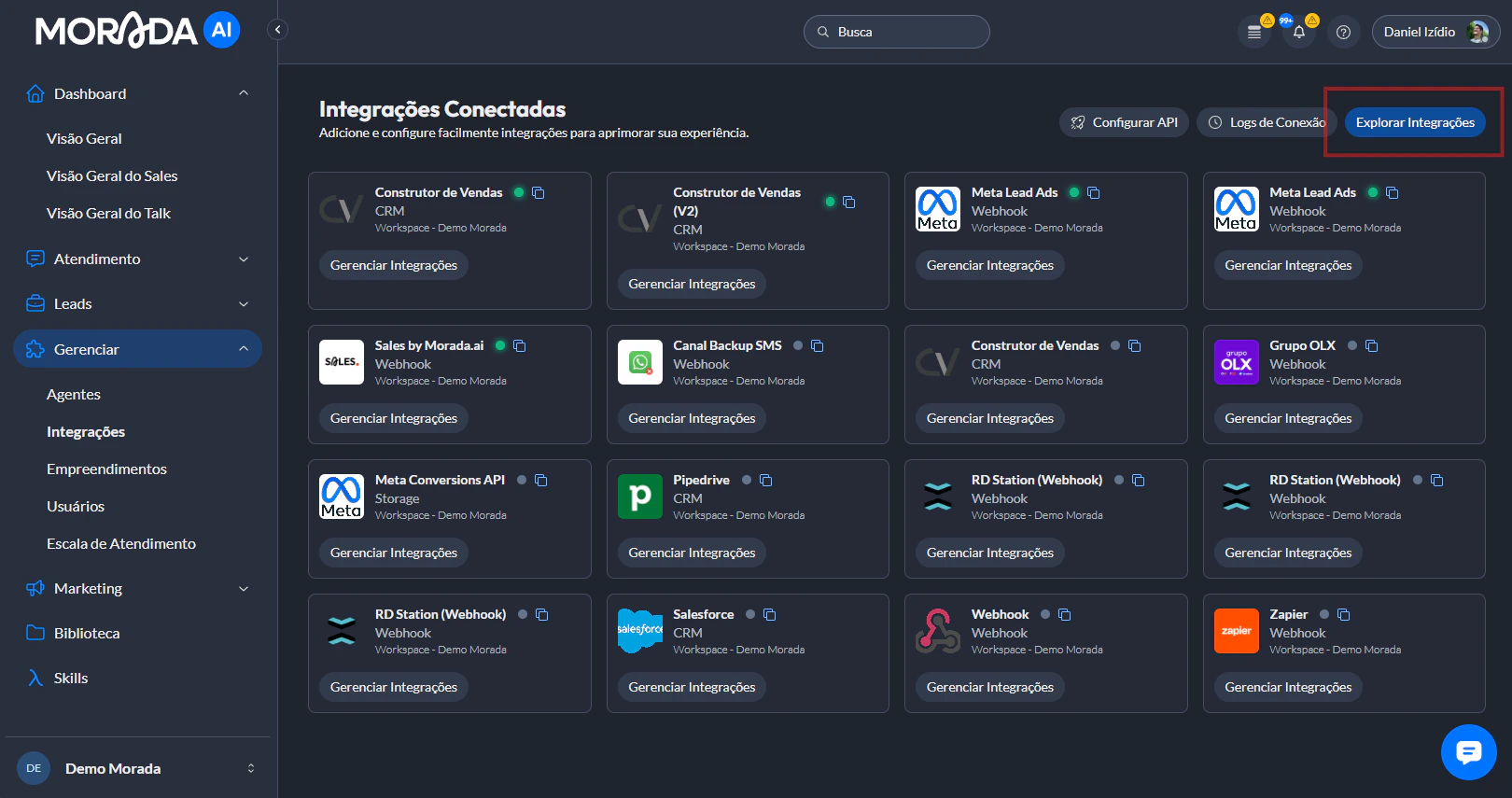The image size is (1512, 798).
Task: Collapse the sidebar with the arrow button
Action: tap(277, 30)
